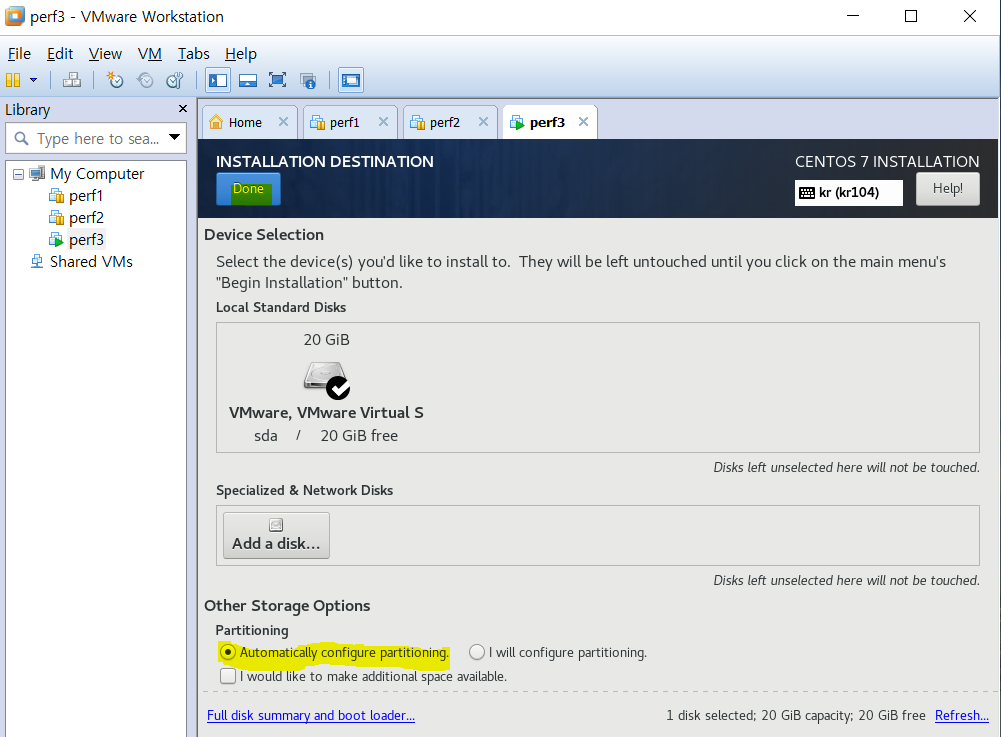Close the Home tab
Screen dimensions: 1001x737
pos(283,121)
